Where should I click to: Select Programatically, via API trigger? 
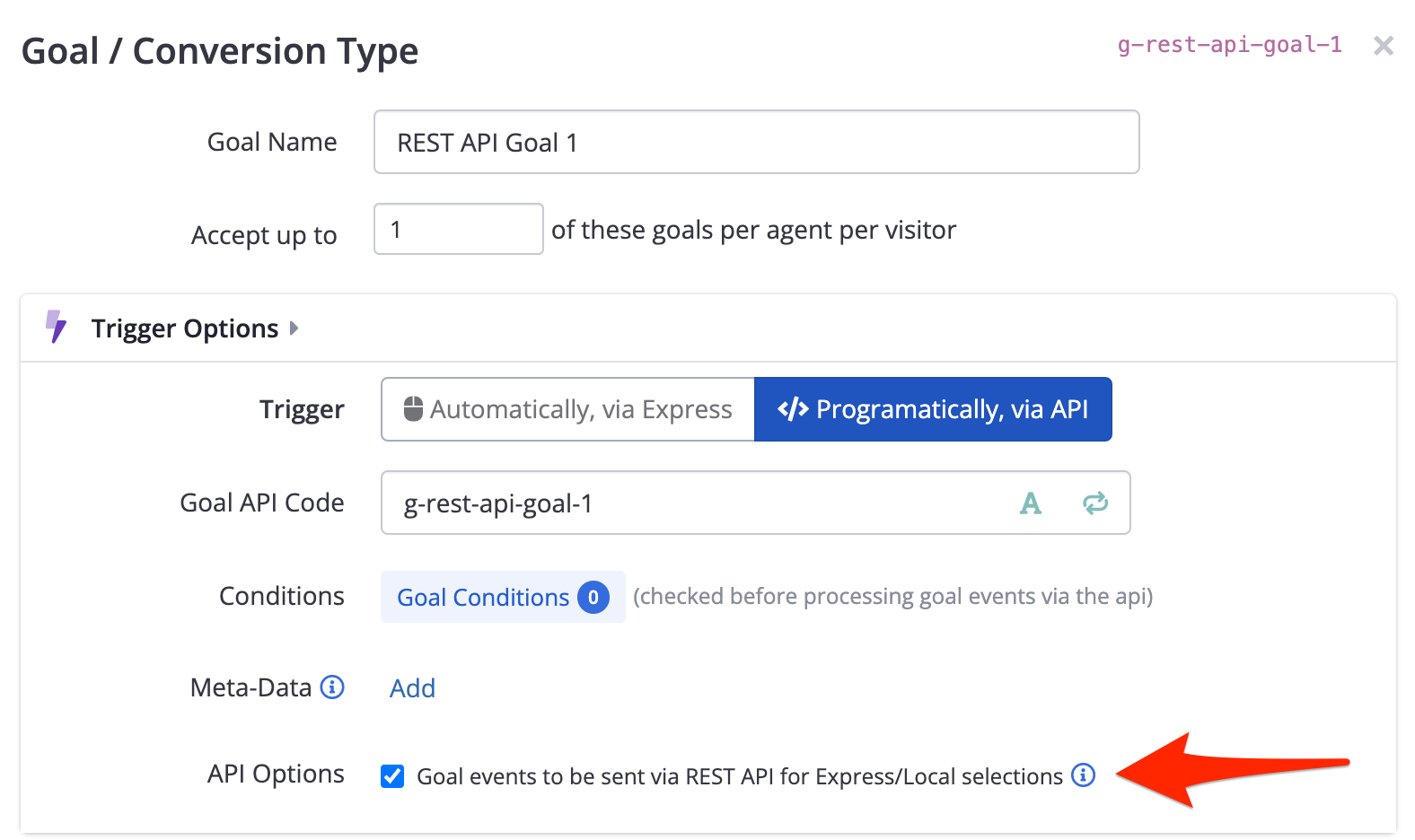[x=933, y=409]
